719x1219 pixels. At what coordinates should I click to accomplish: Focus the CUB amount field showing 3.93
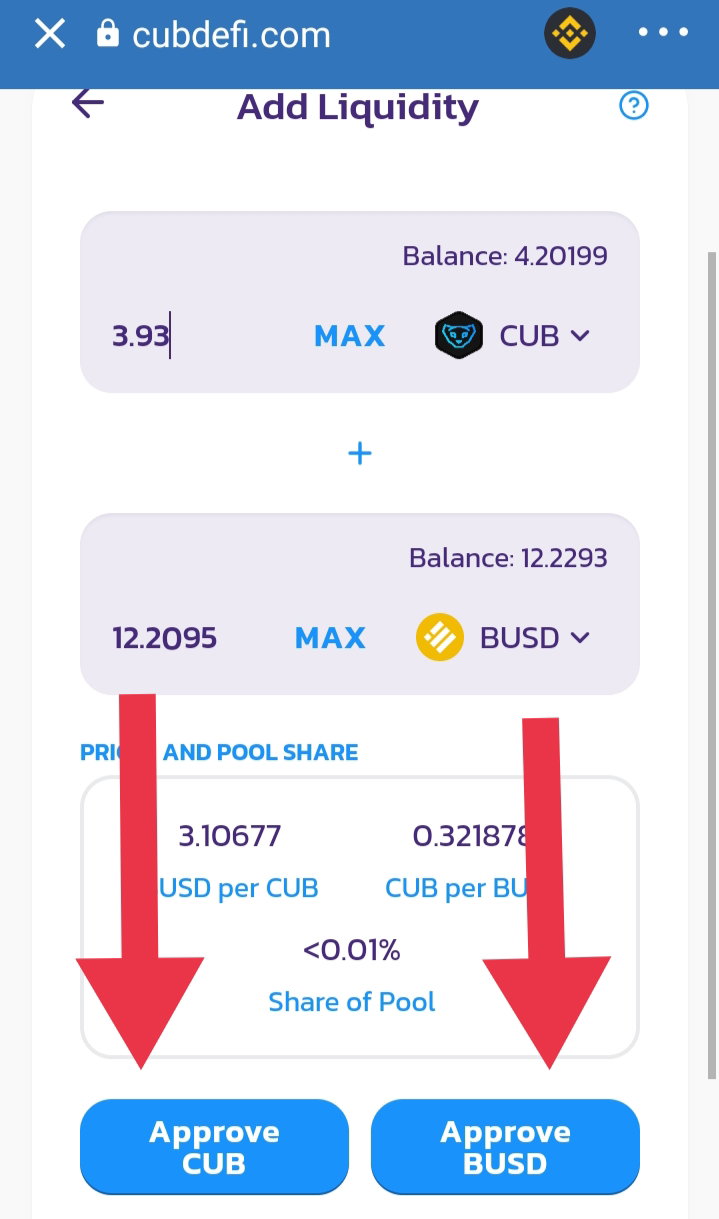200,336
